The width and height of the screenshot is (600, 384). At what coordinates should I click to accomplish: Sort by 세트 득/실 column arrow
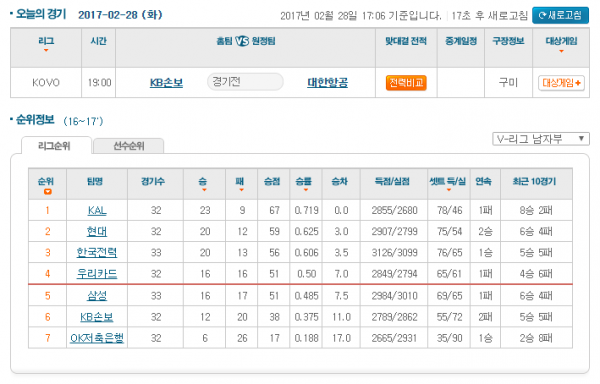(x=448, y=190)
